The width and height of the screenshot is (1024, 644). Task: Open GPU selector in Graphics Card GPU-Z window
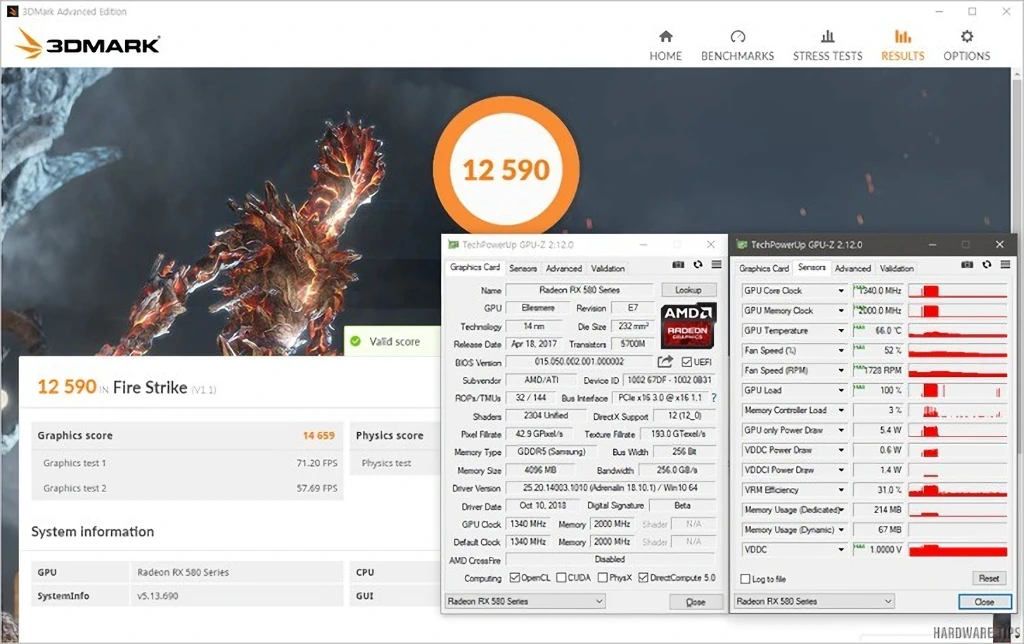pos(525,601)
